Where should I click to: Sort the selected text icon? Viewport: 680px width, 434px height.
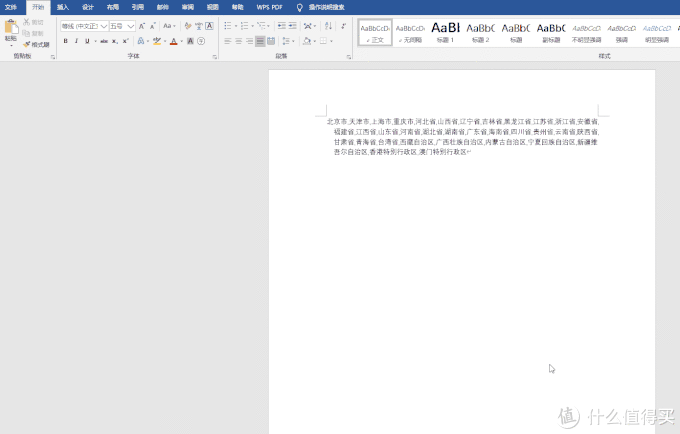(x=328, y=26)
